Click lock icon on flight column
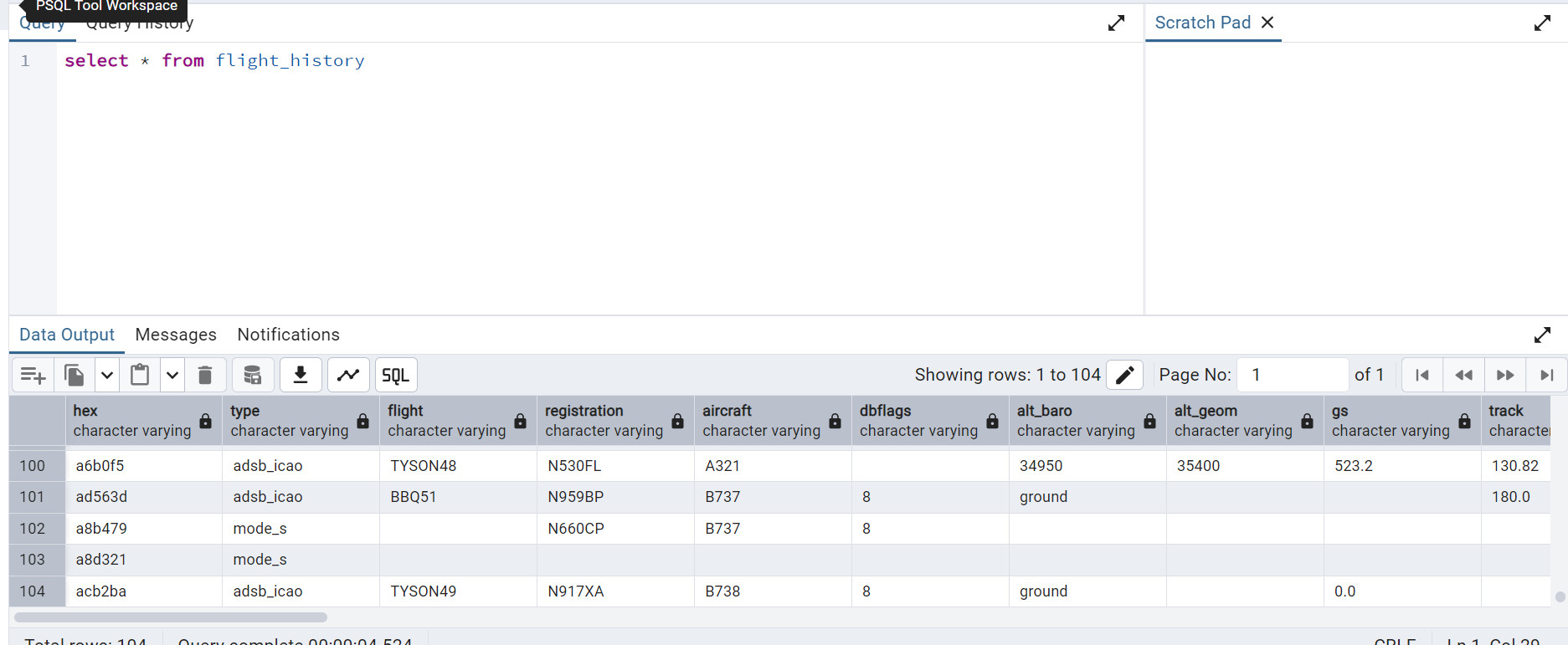This screenshot has width=1568, height=645. point(521,421)
